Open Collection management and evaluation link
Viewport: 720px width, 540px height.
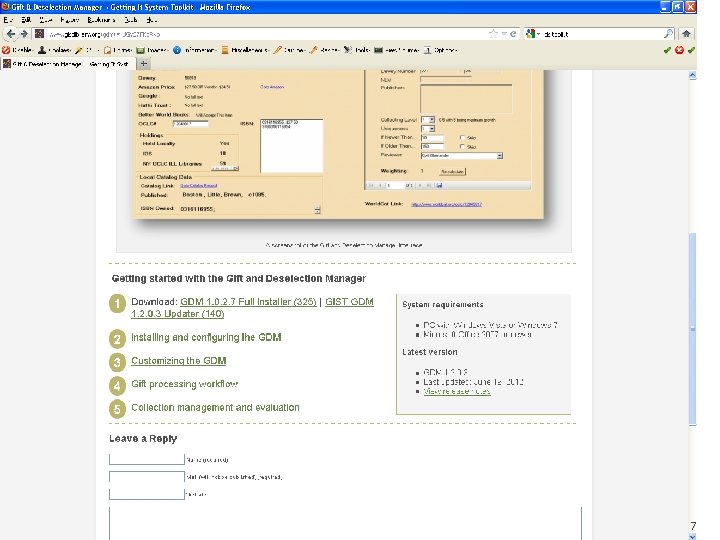point(215,407)
